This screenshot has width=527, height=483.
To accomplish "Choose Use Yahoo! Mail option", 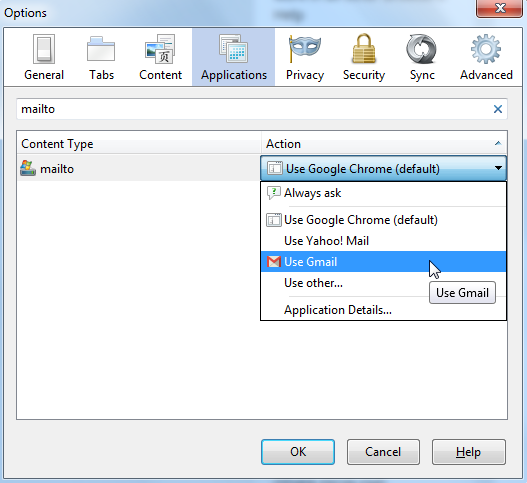I will 383,241.
